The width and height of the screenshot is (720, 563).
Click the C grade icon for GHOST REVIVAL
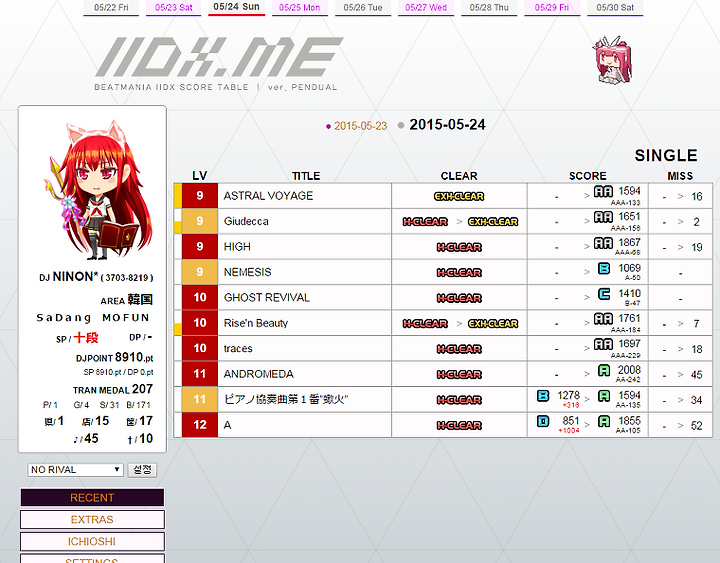pos(604,293)
